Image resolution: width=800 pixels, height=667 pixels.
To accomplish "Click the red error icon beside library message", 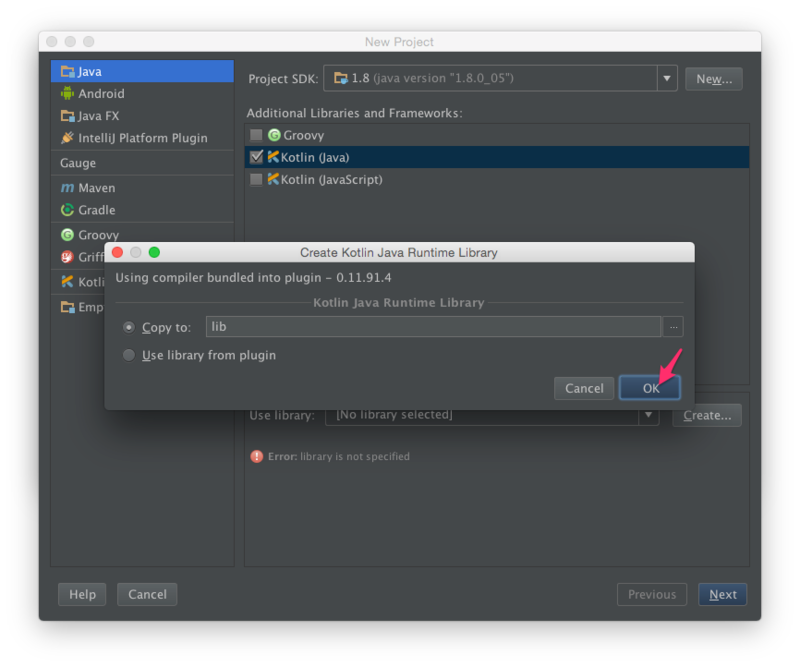I will click(x=257, y=456).
